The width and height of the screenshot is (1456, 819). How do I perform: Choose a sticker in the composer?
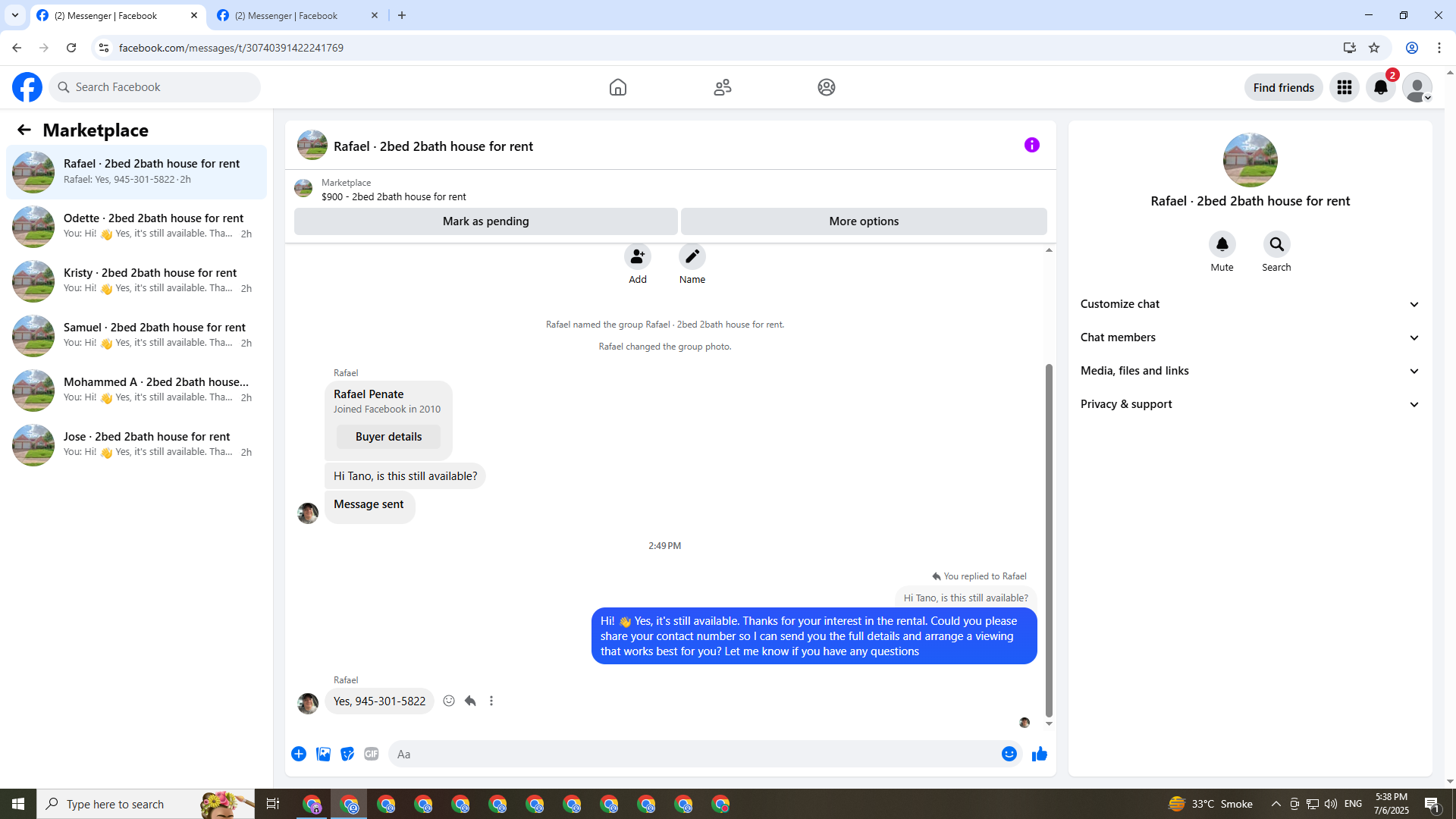point(347,755)
